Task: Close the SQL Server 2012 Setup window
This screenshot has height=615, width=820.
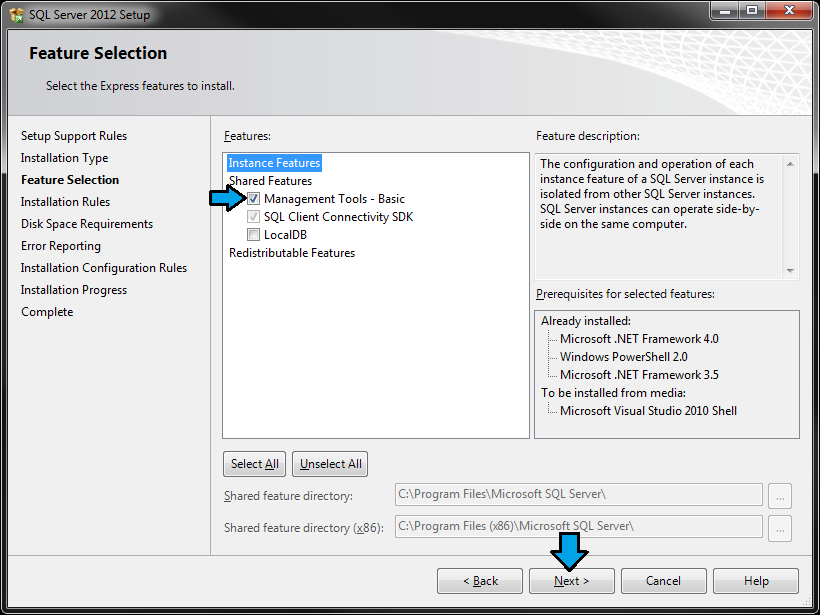Action: [789, 11]
